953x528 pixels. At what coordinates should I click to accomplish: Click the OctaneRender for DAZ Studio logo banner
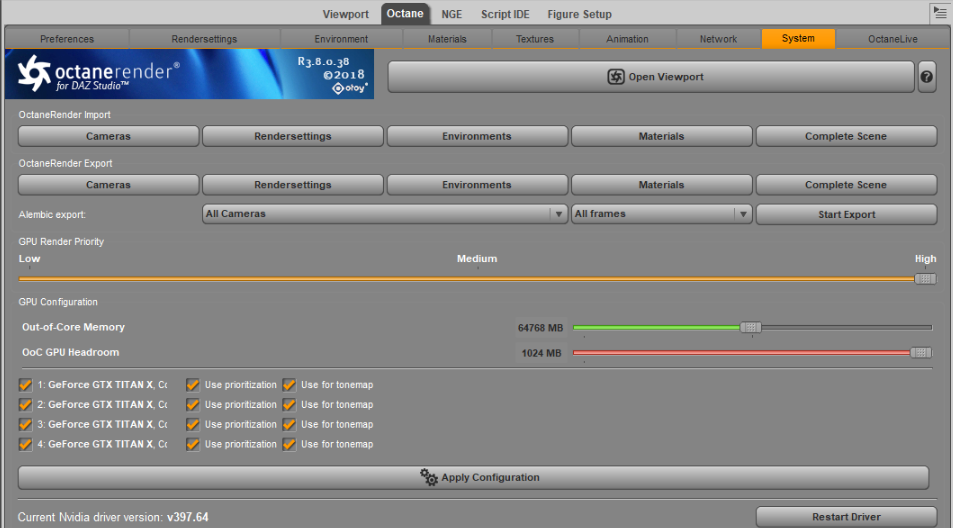190,74
